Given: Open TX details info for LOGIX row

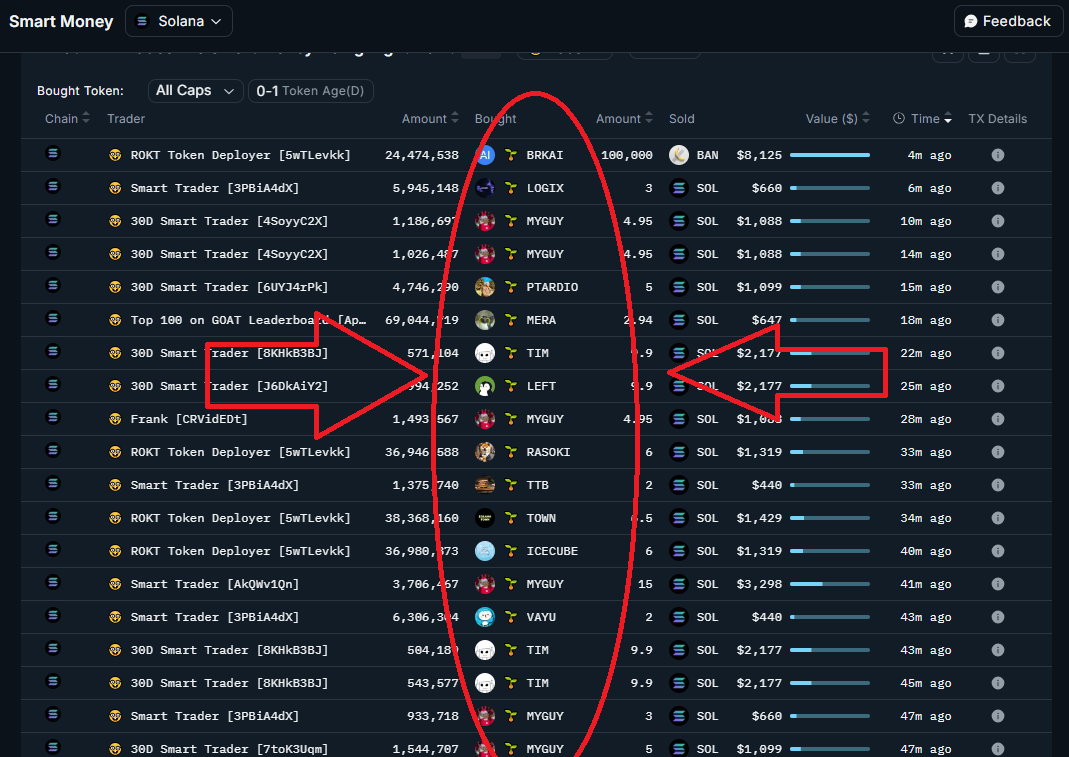Looking at the screenshot, I should (997, 188).
